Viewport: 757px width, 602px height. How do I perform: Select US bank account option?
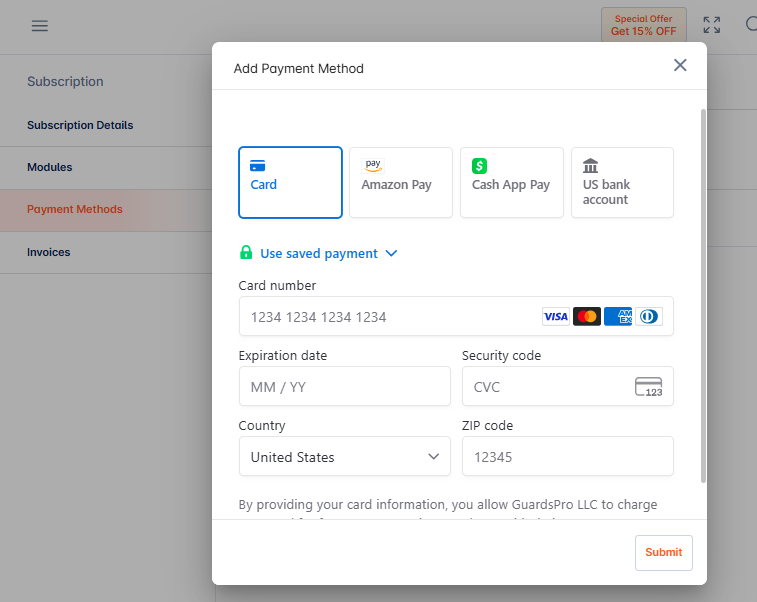[x=622, y=182]
